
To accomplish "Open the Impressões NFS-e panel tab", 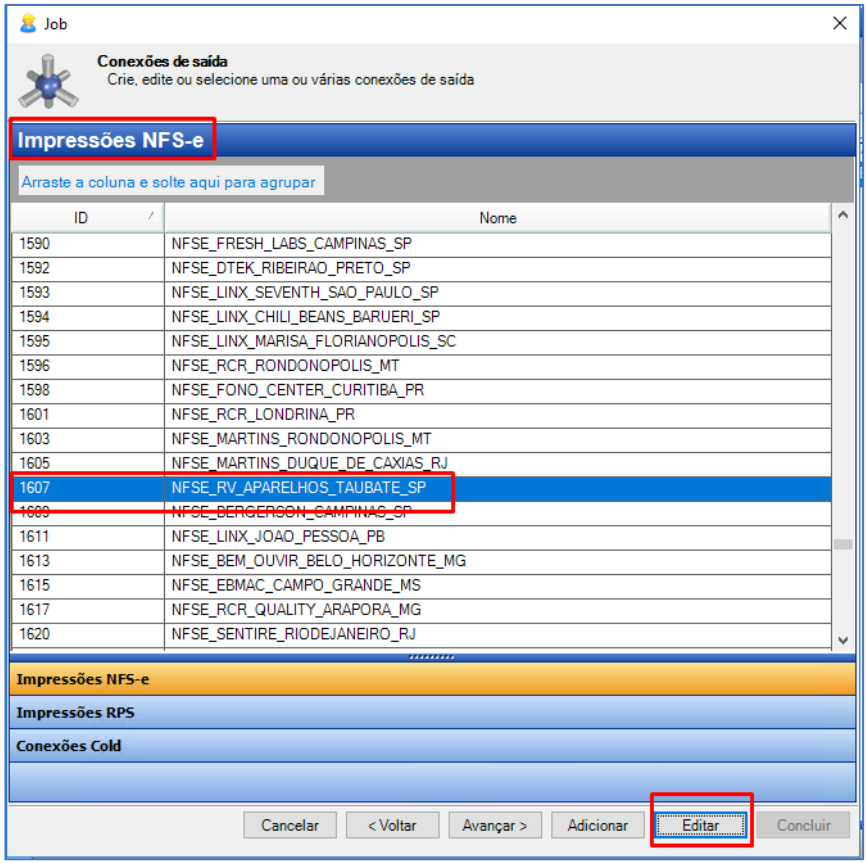I will pyautogui.click(x=433, y=679).
